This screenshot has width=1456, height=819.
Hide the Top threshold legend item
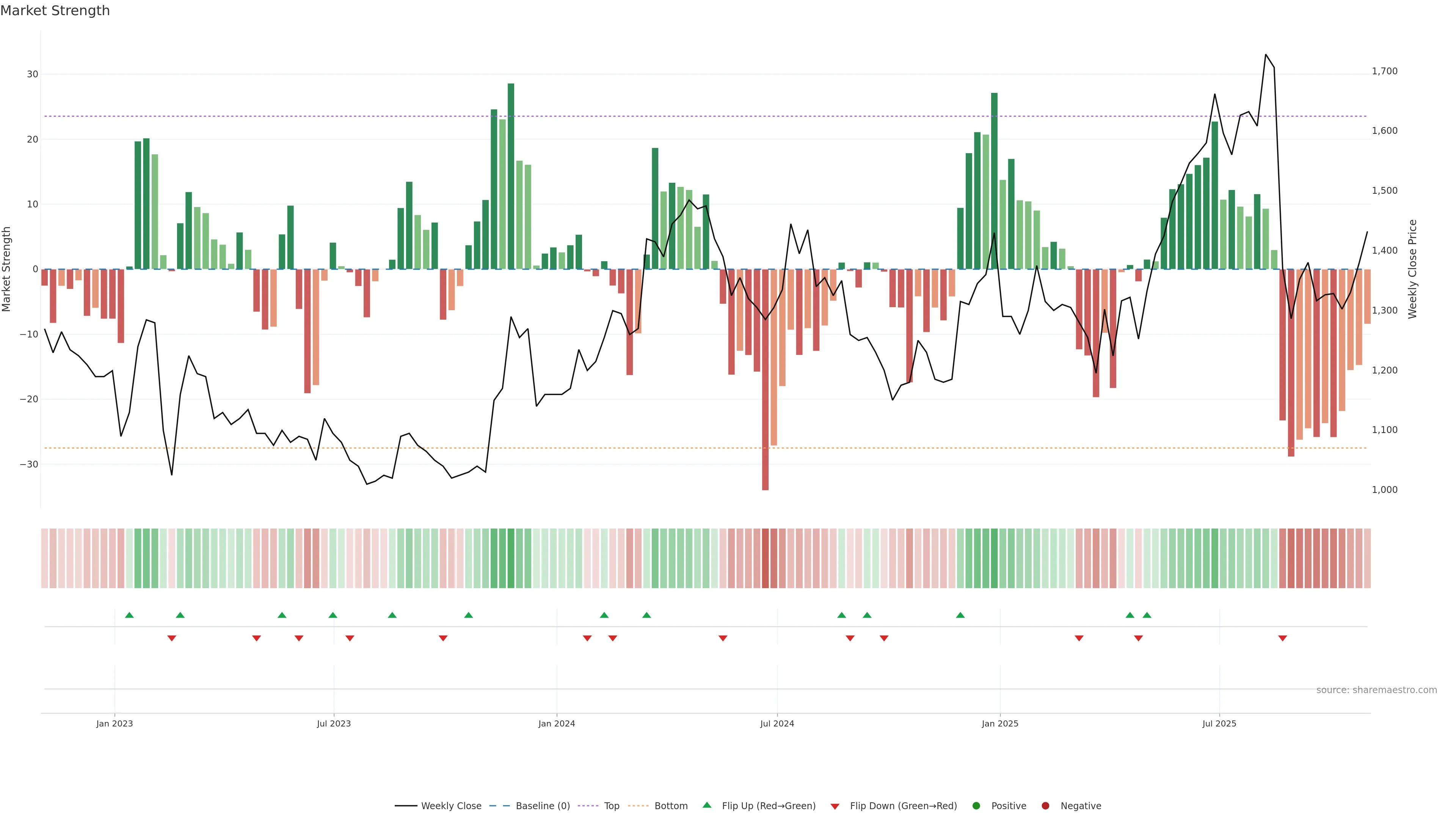pos(611,806)
